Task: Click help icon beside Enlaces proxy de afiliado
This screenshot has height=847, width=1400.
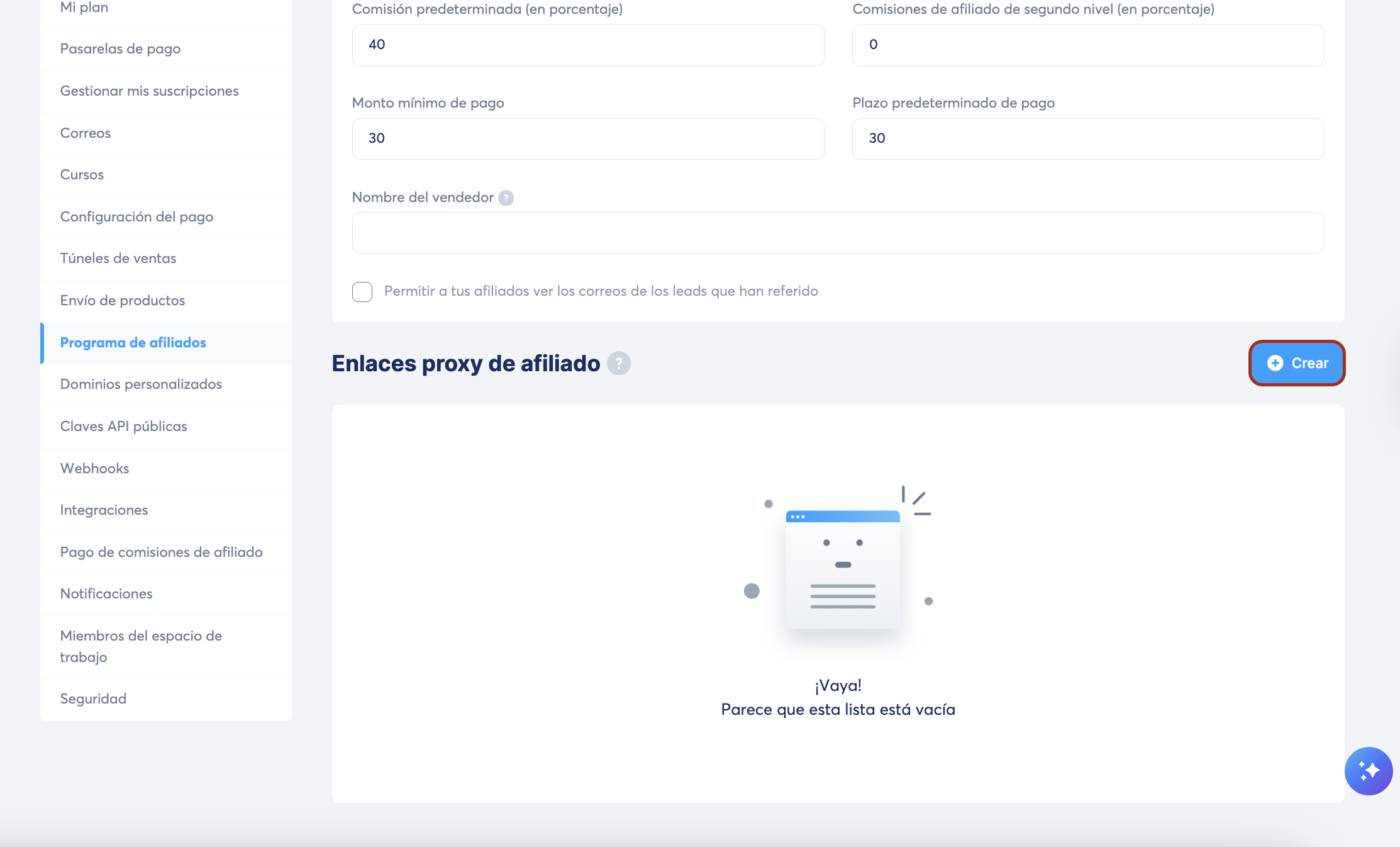Action: (618, 363)
